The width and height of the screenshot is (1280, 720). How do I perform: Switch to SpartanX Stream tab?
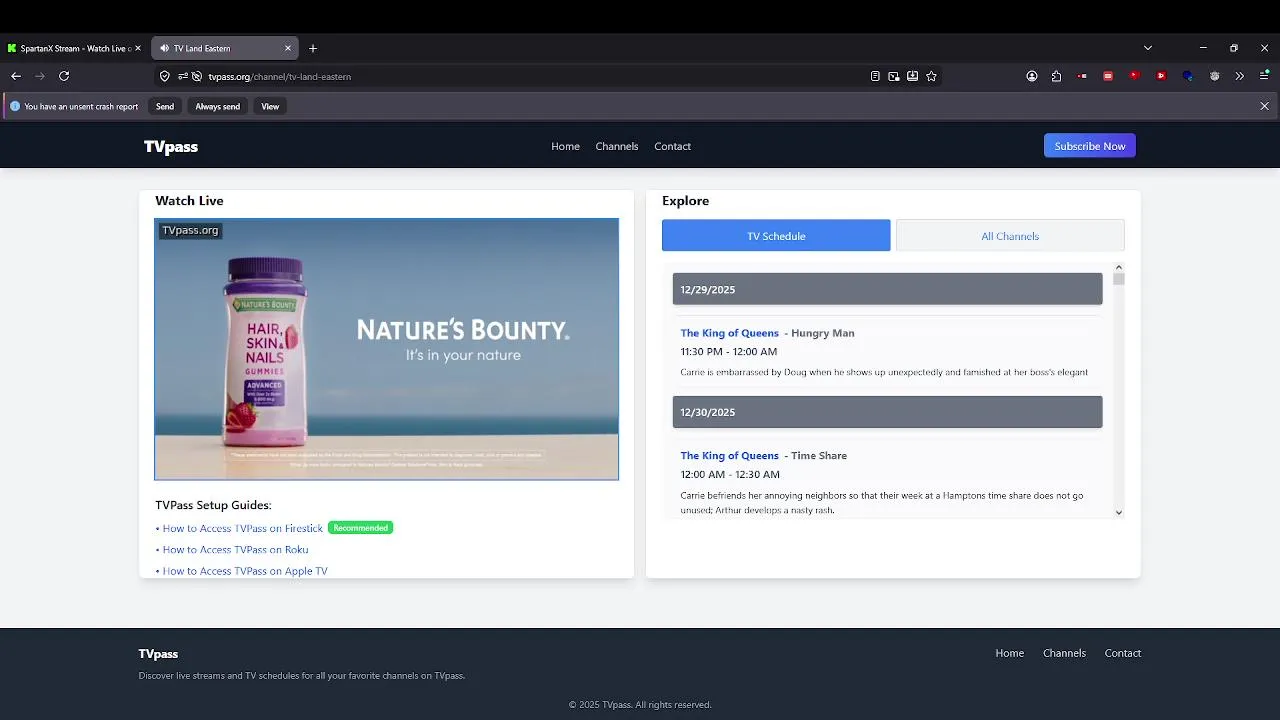pos(74,48)
